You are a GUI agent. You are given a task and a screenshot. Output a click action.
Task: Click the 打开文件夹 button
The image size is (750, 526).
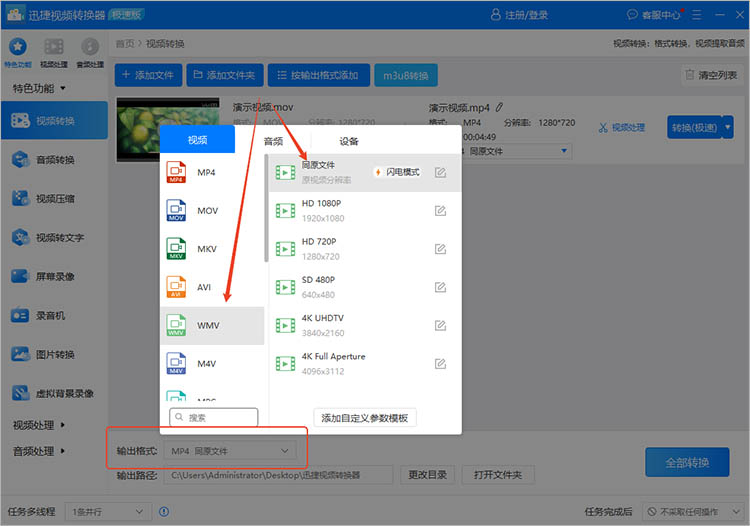[x=498, y=475]
